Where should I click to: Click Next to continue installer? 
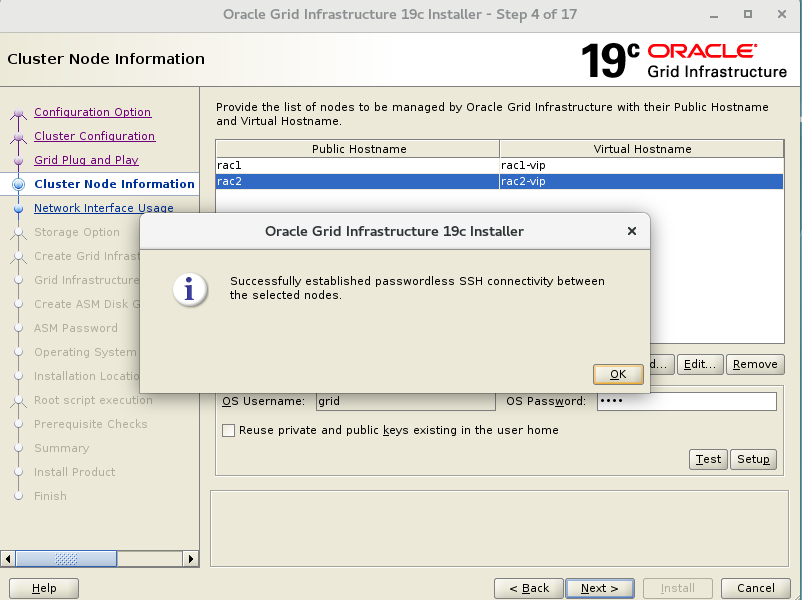[600, 588]
